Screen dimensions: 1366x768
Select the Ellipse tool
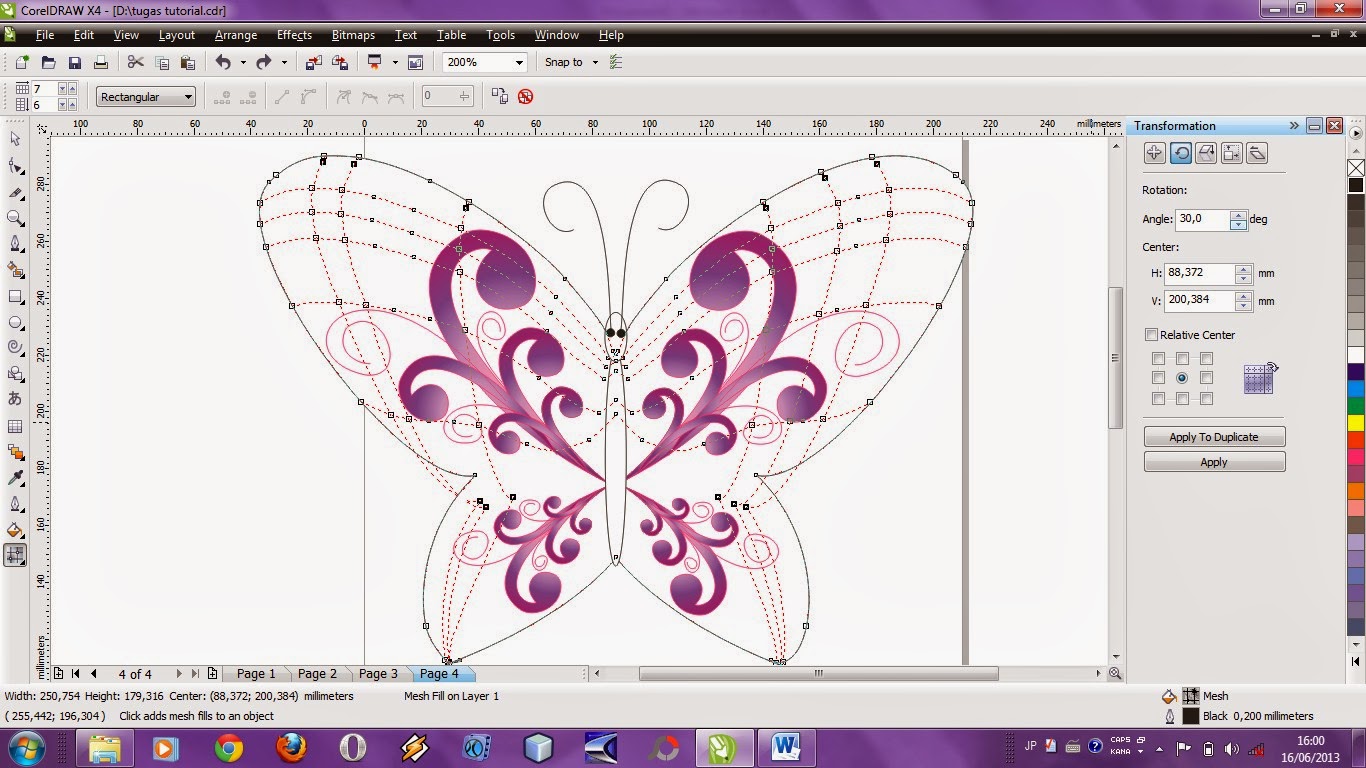tap(15, 322)
